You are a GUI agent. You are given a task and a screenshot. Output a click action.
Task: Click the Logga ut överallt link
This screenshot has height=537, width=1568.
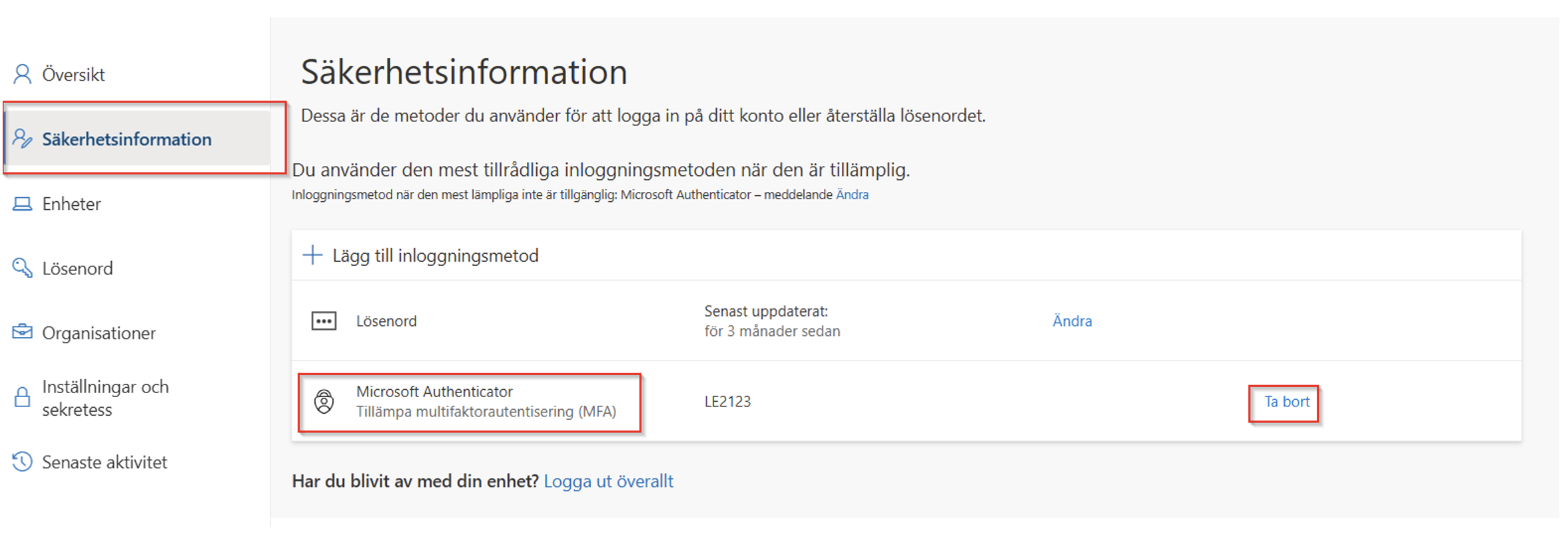coord(608,481)
